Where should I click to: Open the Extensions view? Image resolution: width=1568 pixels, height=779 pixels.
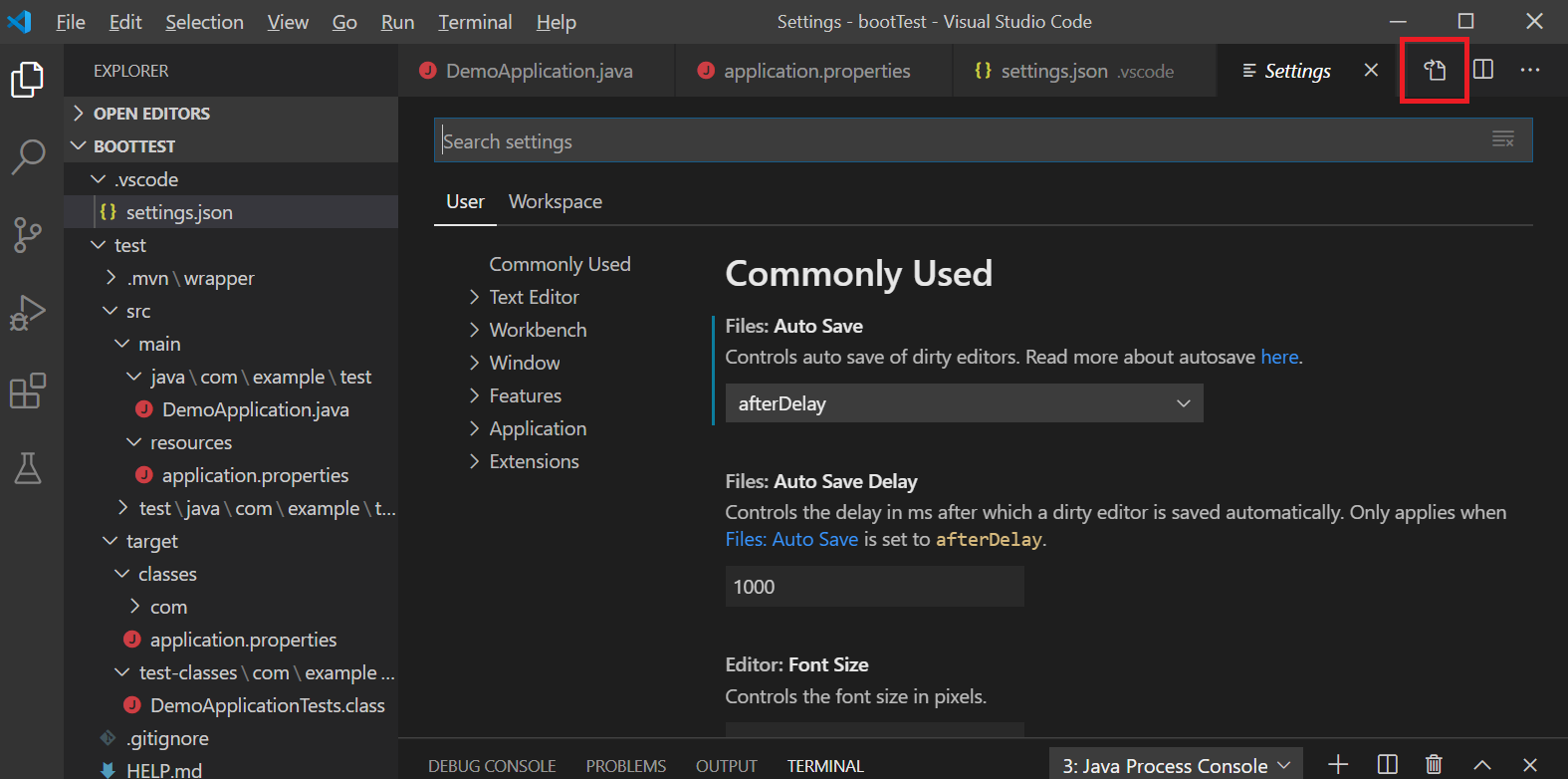point(28,390)
